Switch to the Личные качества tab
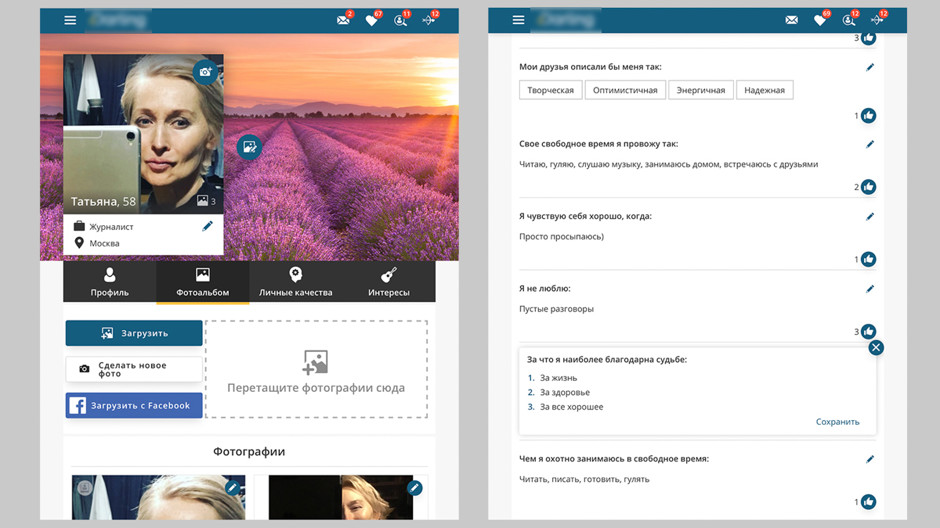 coord(295,282)
